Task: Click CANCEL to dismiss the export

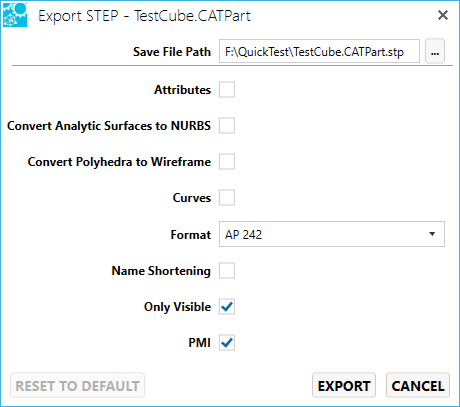Action: pyautogui.click(x=418, y=386)
